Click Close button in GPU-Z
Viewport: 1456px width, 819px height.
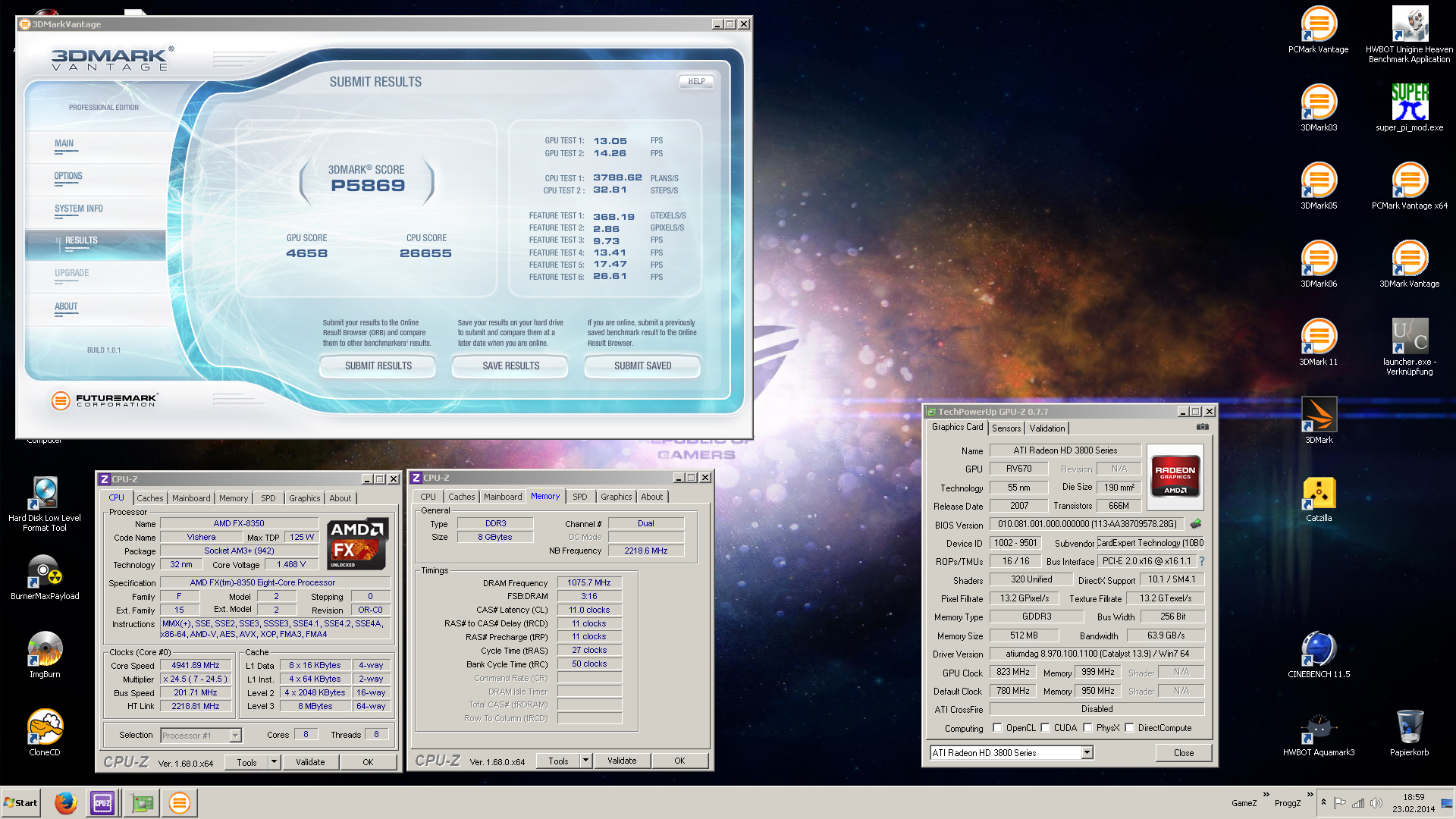(1183, 753)
